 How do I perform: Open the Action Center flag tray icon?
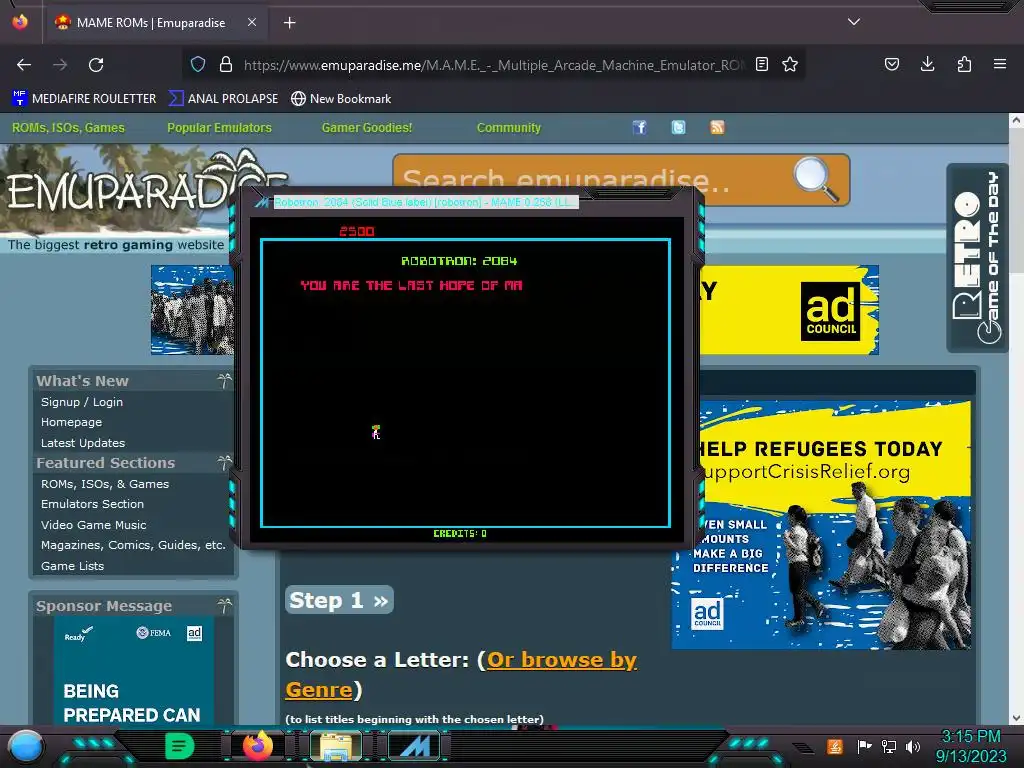point(865,746)
